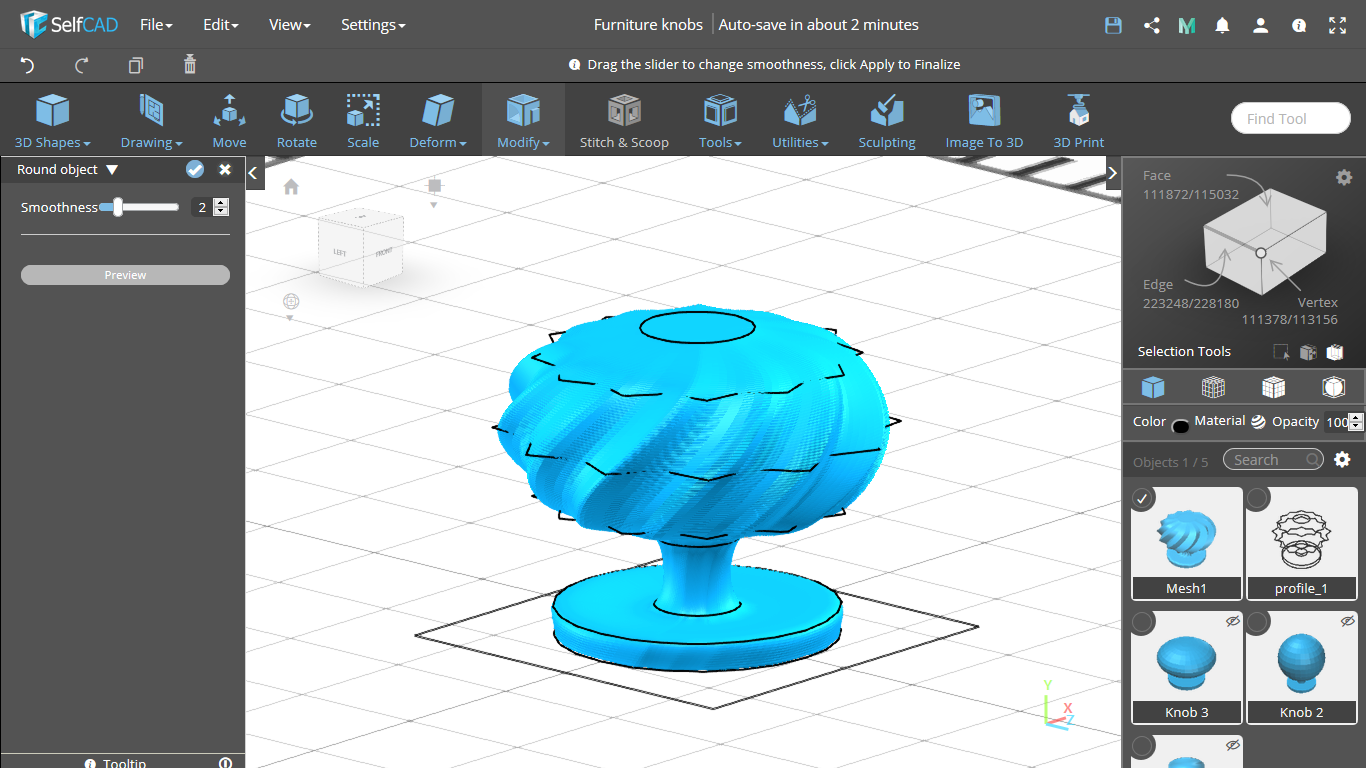The width and height of the screenshot is (1366, 768).
Task: Apply Round object with the checkmark
Action: point(195,170)
